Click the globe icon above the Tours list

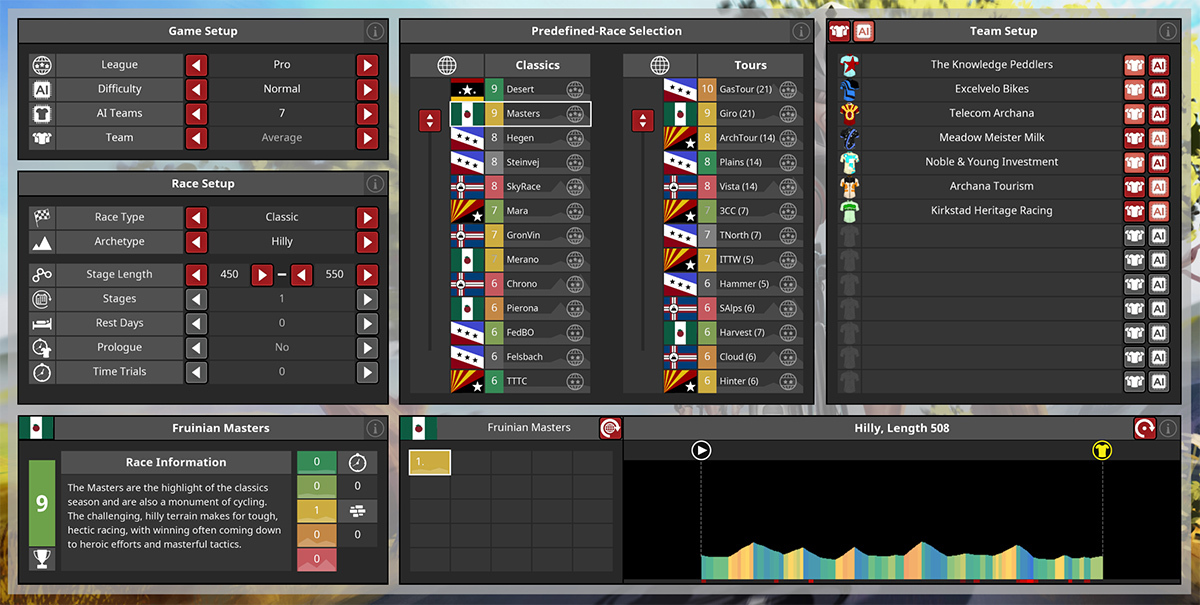point(660,65)
